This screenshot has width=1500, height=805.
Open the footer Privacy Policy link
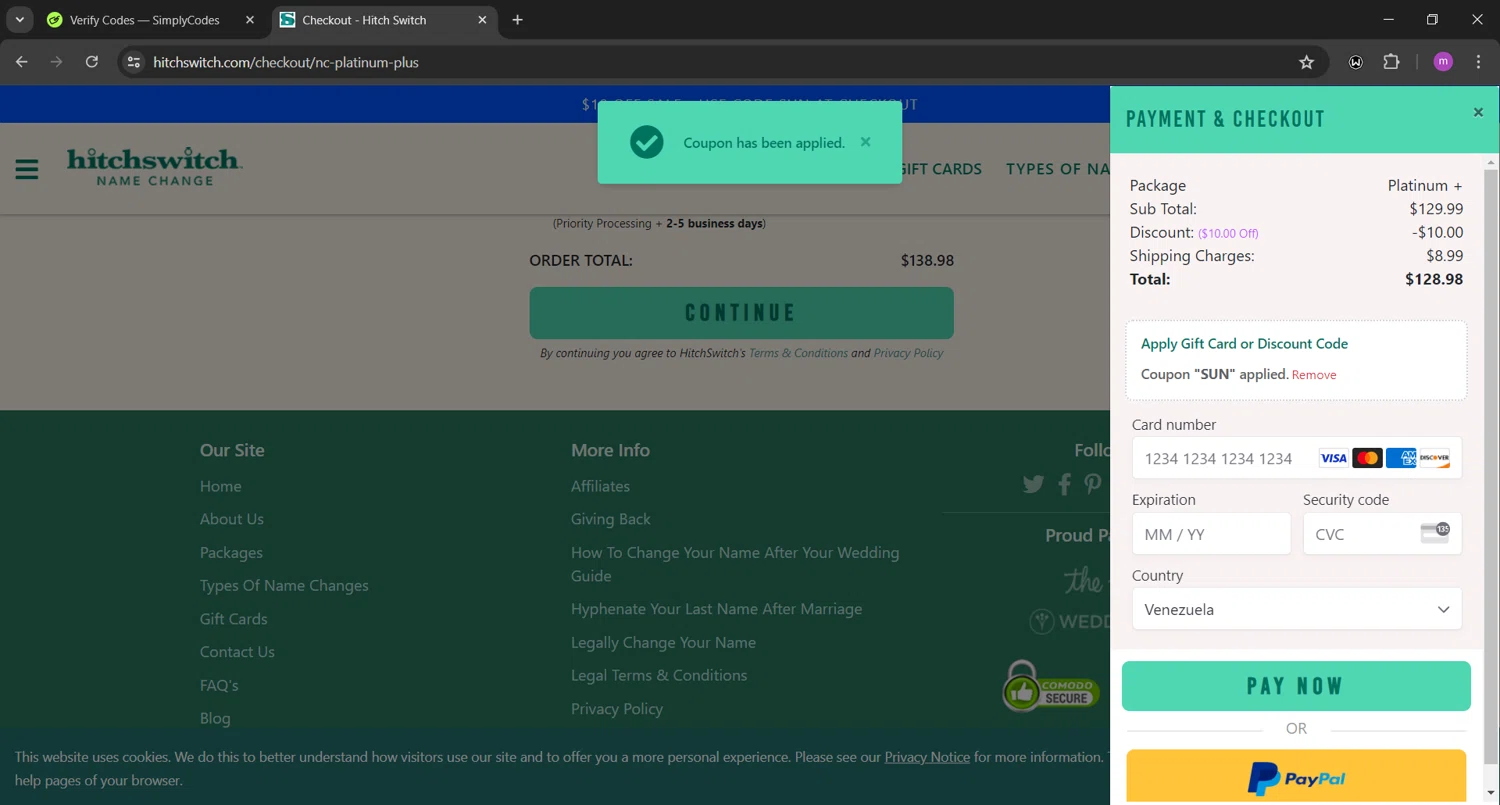(x=617, y=709)
